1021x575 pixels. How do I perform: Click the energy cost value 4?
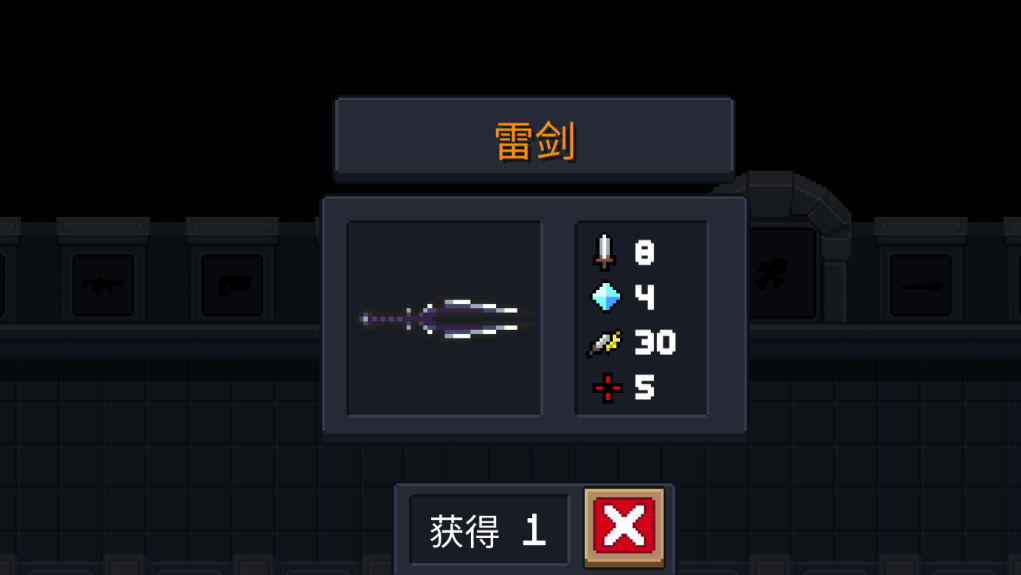(x=644, y=297)
